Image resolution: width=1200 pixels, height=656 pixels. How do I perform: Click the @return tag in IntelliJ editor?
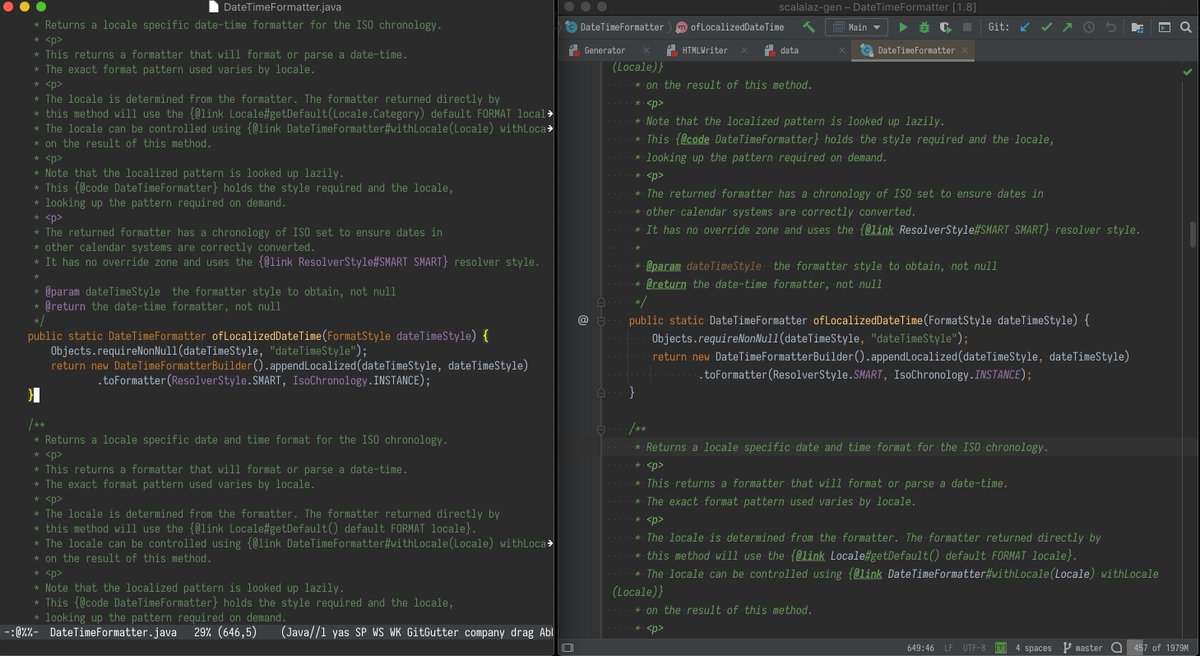[x=666, y=284]
